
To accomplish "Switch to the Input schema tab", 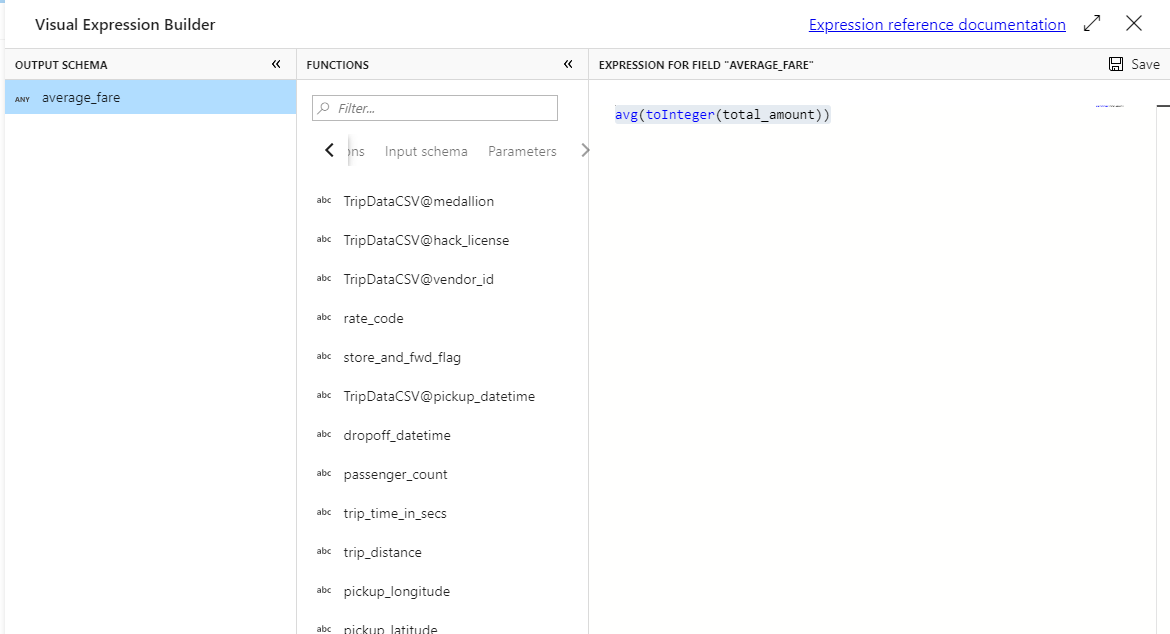I will coord(426,150).
